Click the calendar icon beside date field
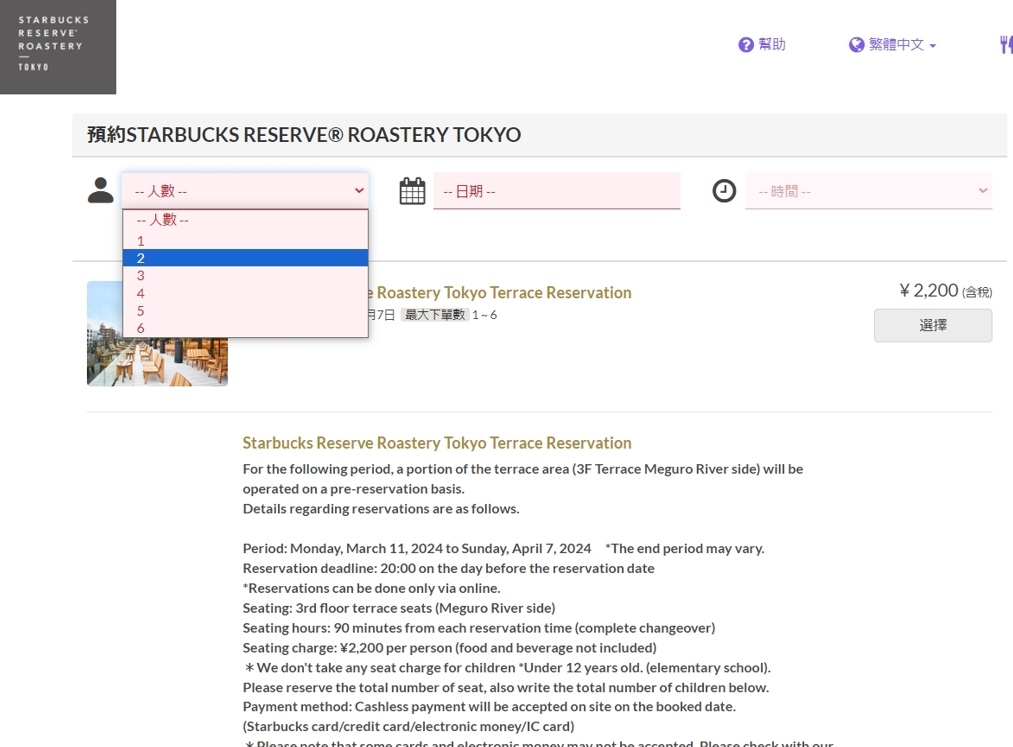Viewport: 1013px width, 747px height. tap(412, 191)
